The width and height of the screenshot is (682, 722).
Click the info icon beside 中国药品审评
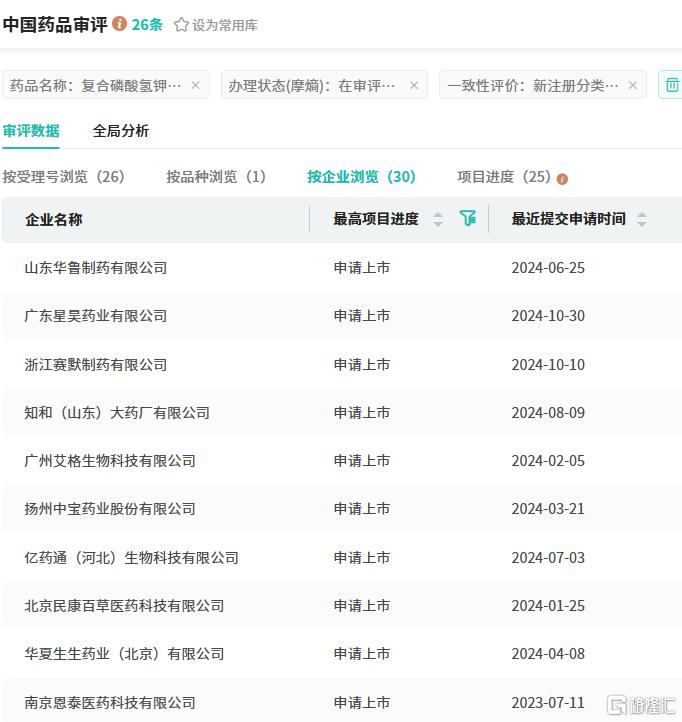pyautogui.click(x=119, y=23)
